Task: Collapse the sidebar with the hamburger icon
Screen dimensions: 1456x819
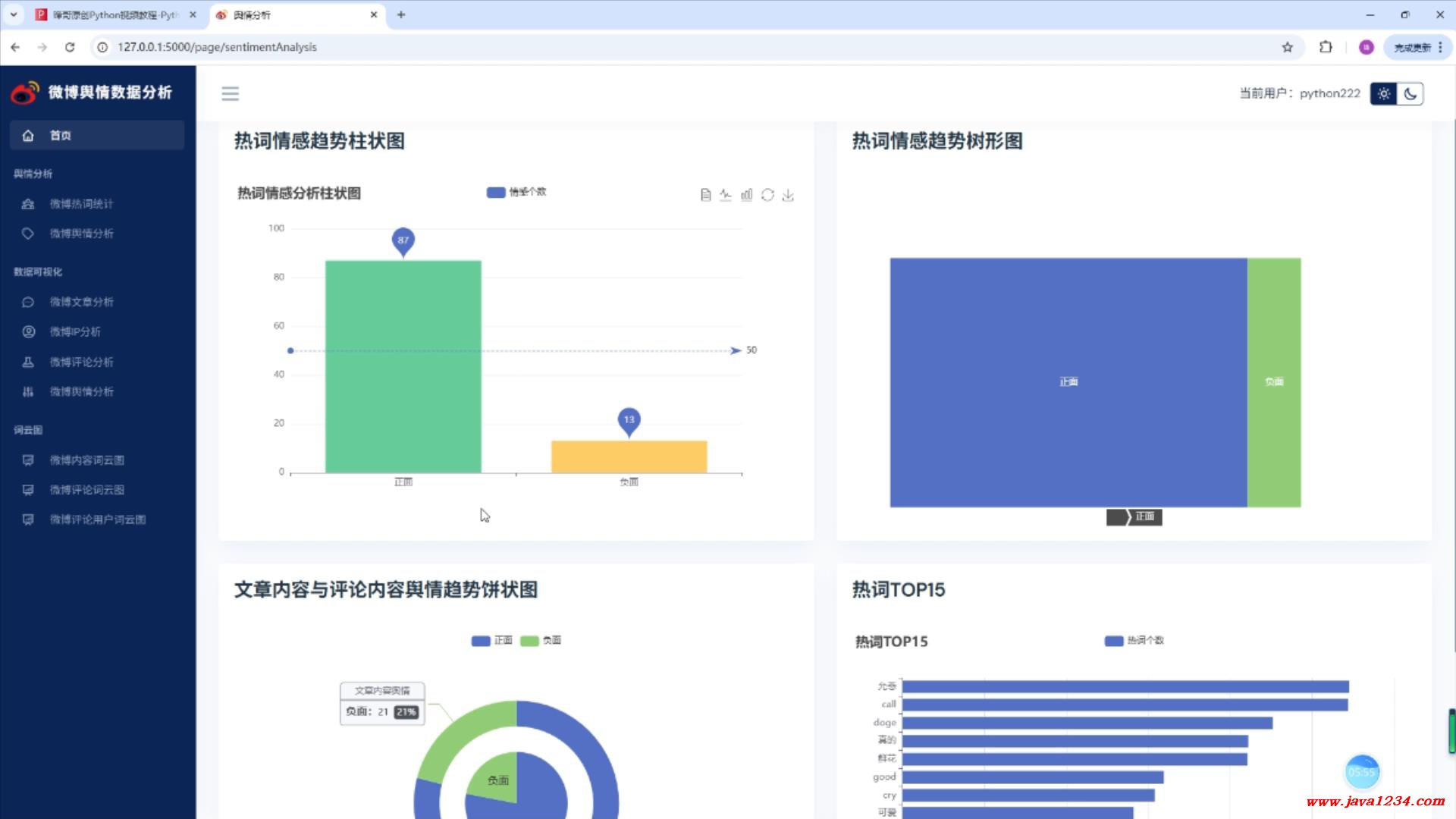Action: [230, 93]
